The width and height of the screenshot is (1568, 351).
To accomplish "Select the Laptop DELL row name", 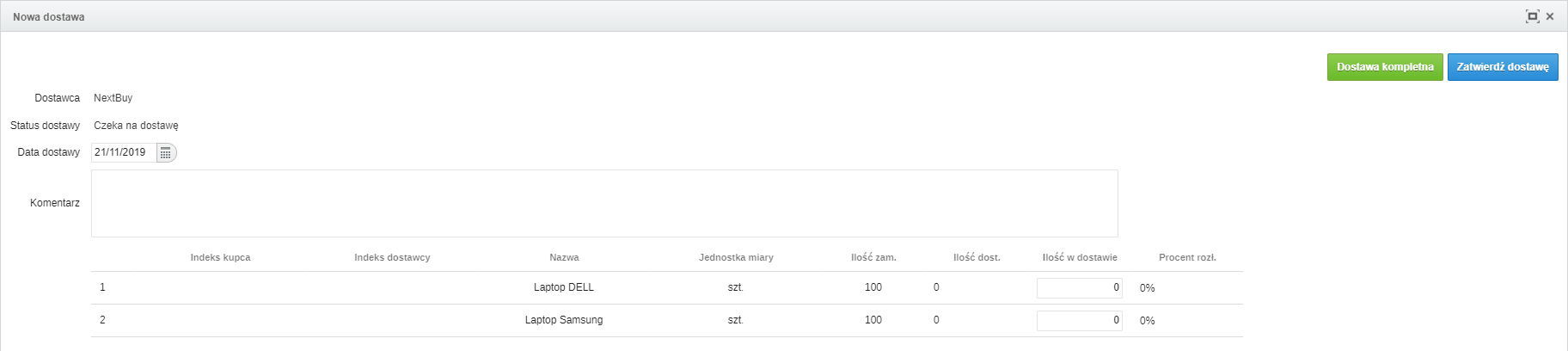I will click(564, 287).
